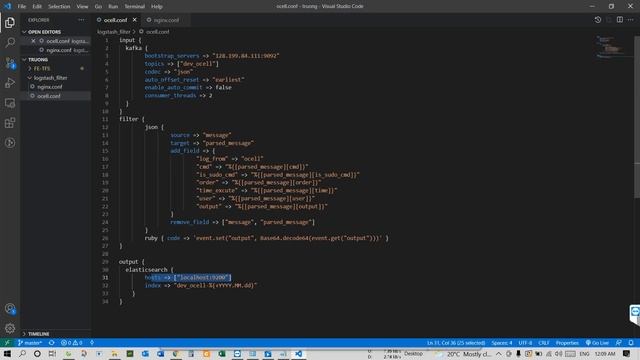Close the ocell.conf editor tab

point(135,20)
